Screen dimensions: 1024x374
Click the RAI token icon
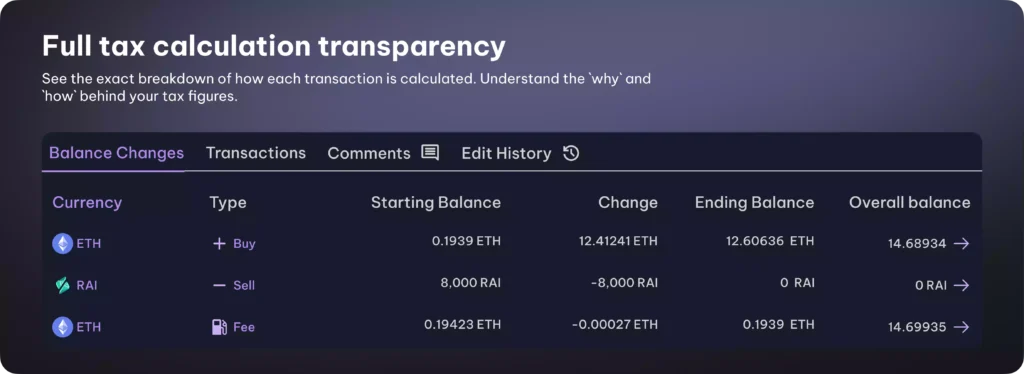(x=63, y=285)
